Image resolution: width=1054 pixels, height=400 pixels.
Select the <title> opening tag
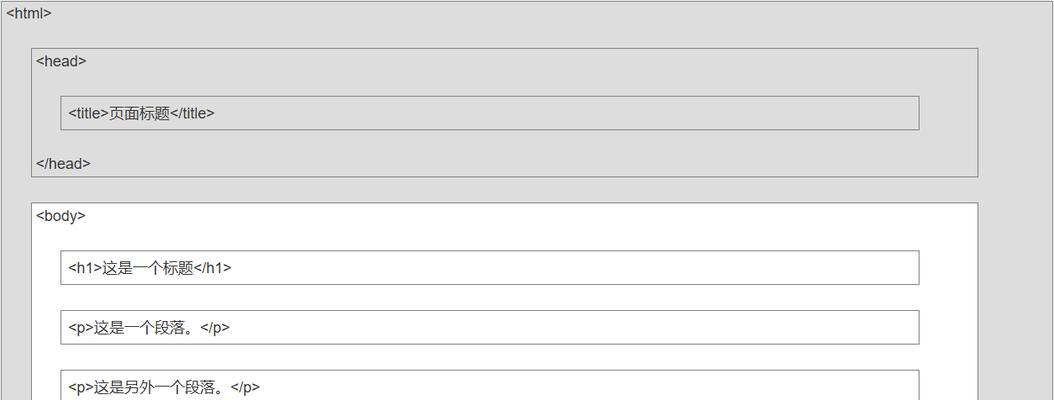pos(88,113)
